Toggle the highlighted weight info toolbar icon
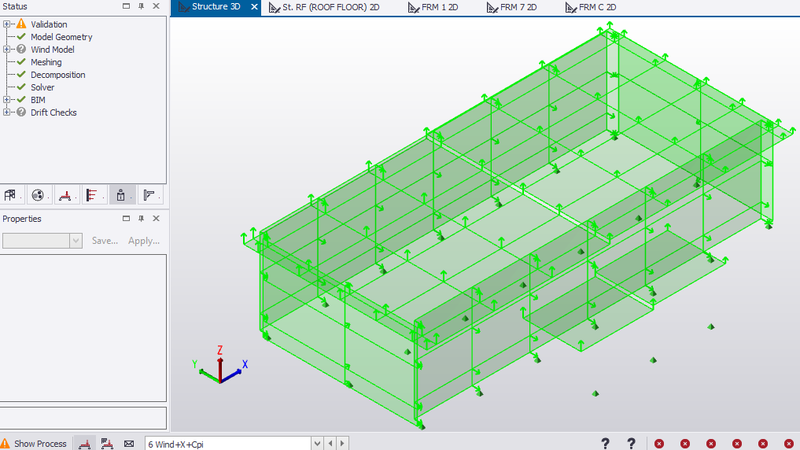 click(x=120, y=195)
